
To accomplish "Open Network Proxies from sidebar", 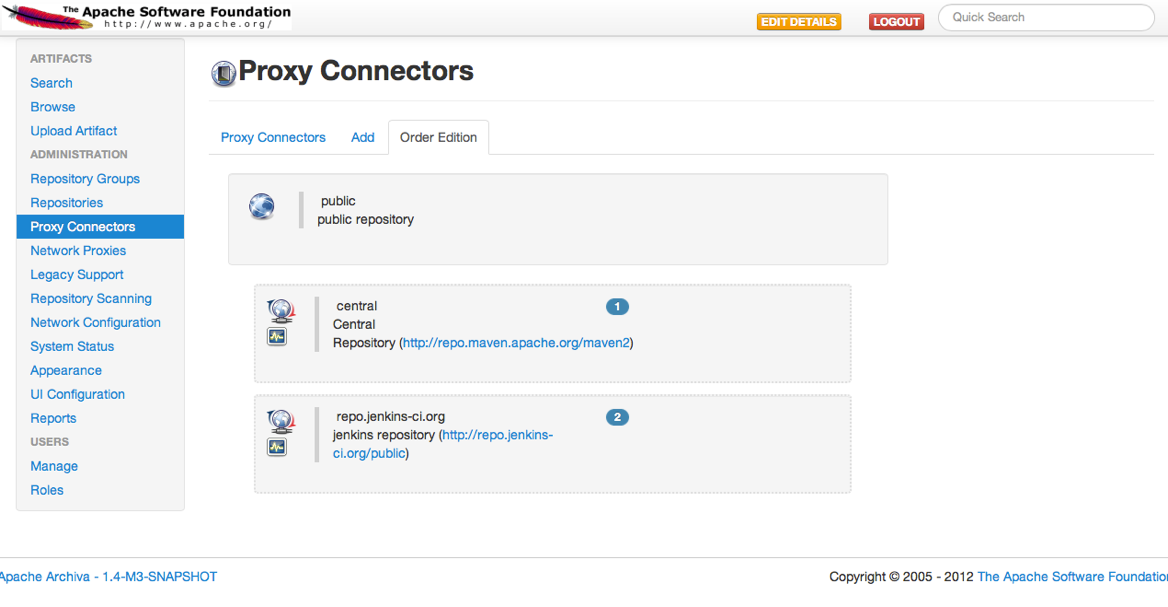I will point(78,251).
